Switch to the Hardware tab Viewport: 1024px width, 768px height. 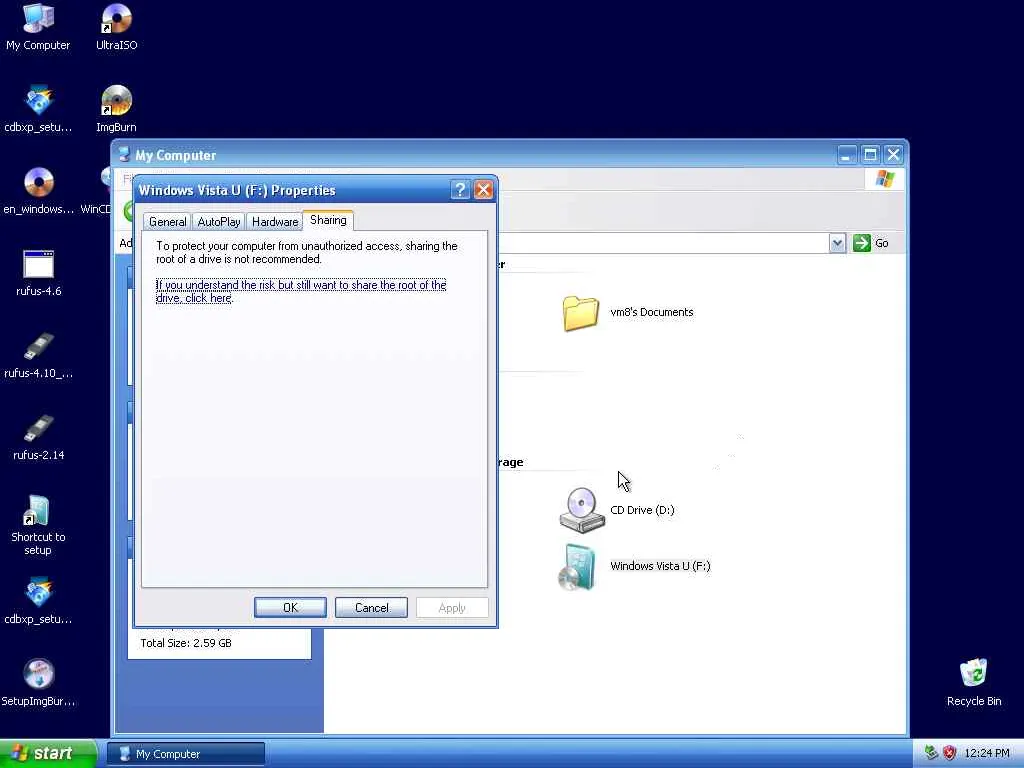[275, 222]
